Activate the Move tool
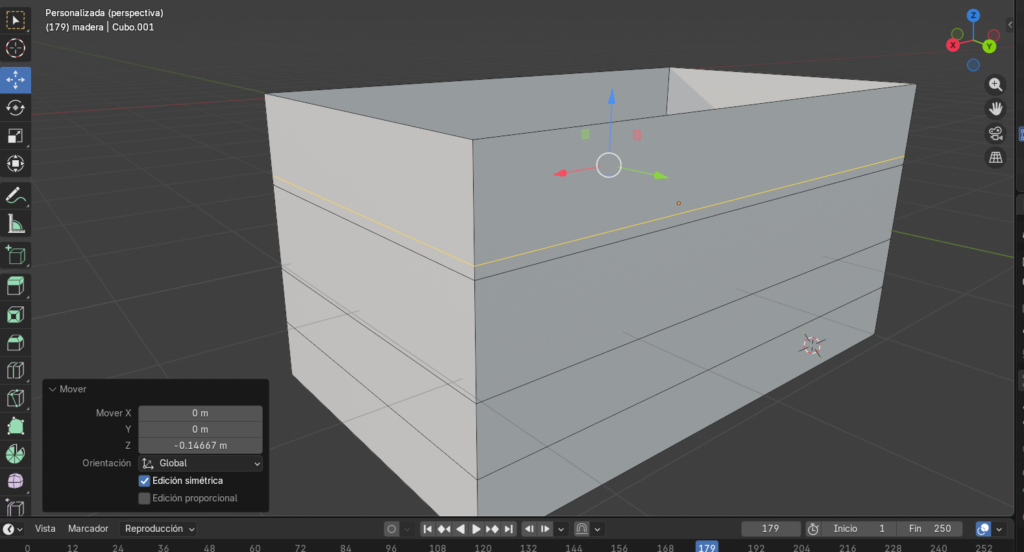 point(15,80)
